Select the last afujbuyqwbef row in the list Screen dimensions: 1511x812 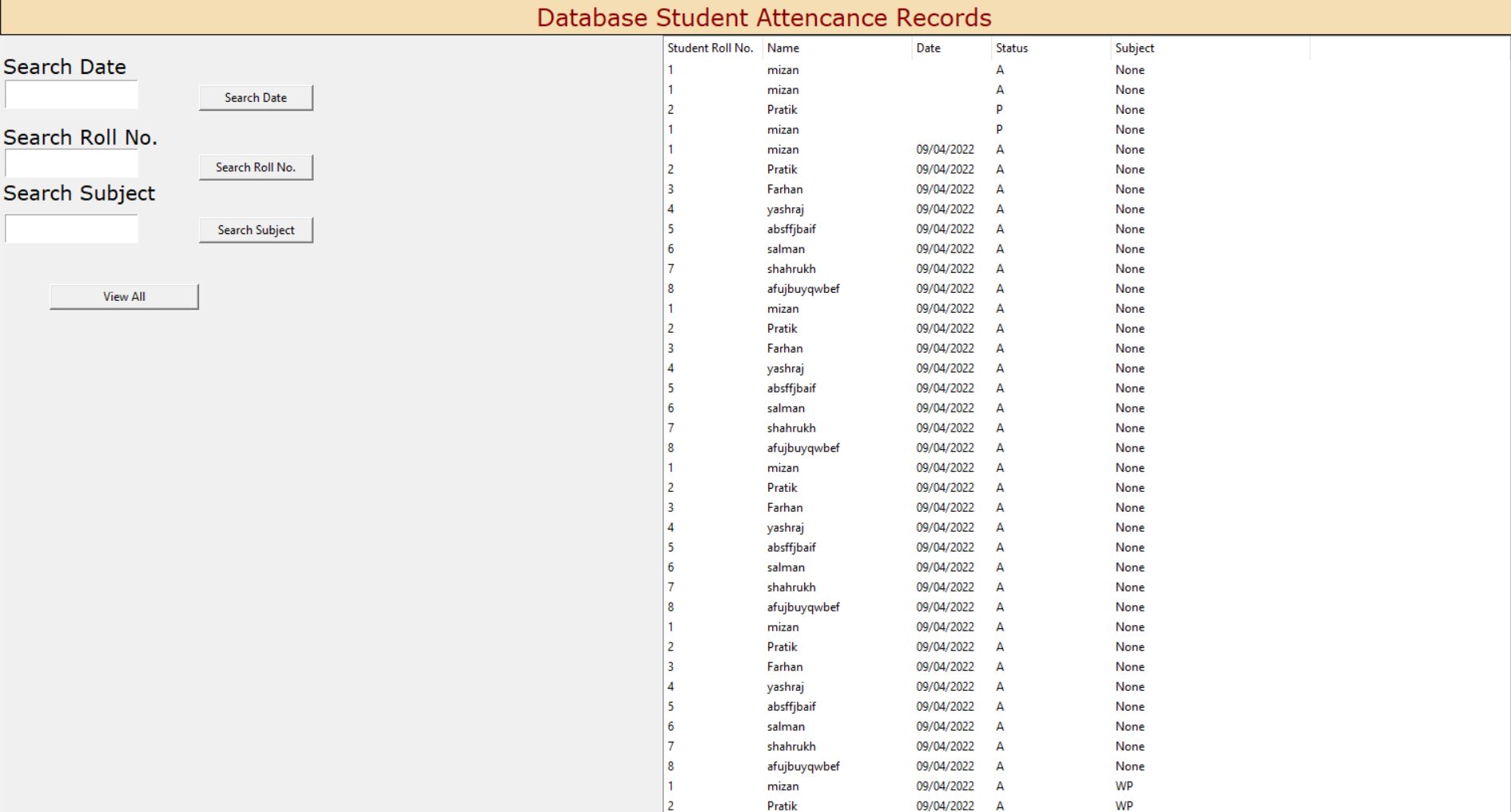(x=803, y=767)
